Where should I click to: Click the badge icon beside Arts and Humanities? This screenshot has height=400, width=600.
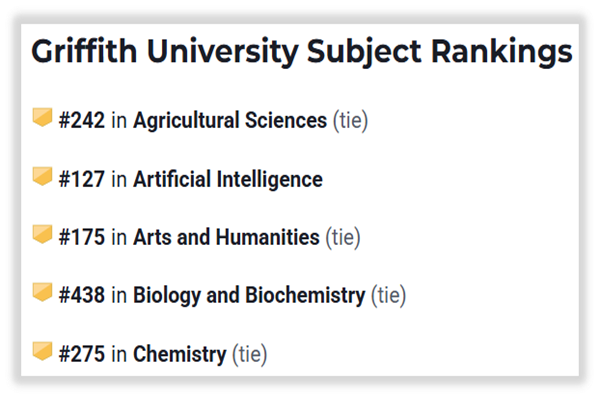(x=43, y=235)
